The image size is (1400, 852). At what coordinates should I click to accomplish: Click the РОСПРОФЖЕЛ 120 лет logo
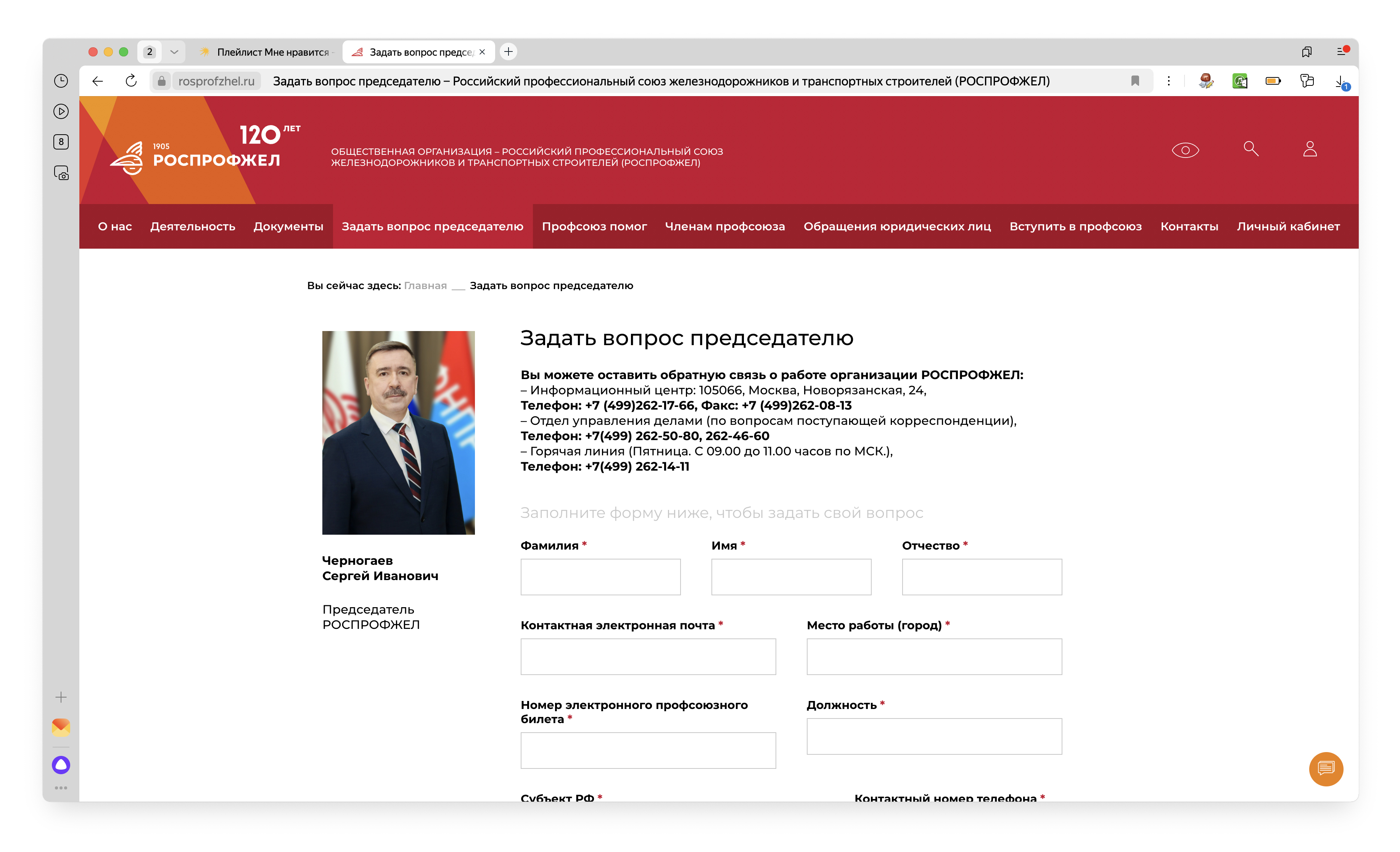(x=206, y=150)
